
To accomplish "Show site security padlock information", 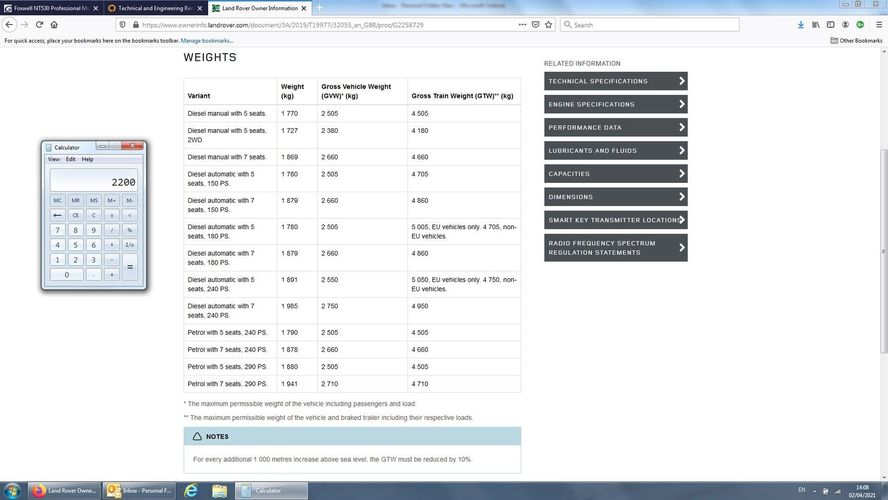I will pos(135,25).
